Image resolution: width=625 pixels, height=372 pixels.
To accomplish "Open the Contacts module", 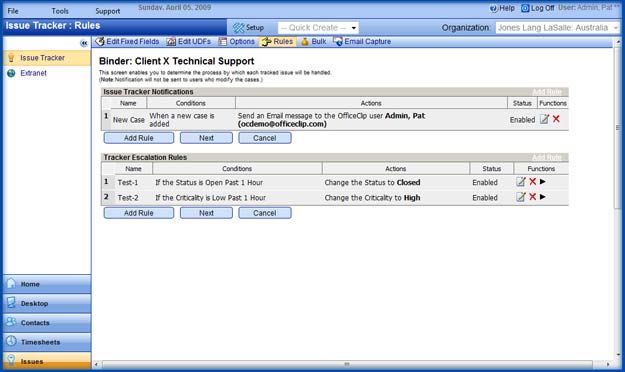I will coord(47,323).
